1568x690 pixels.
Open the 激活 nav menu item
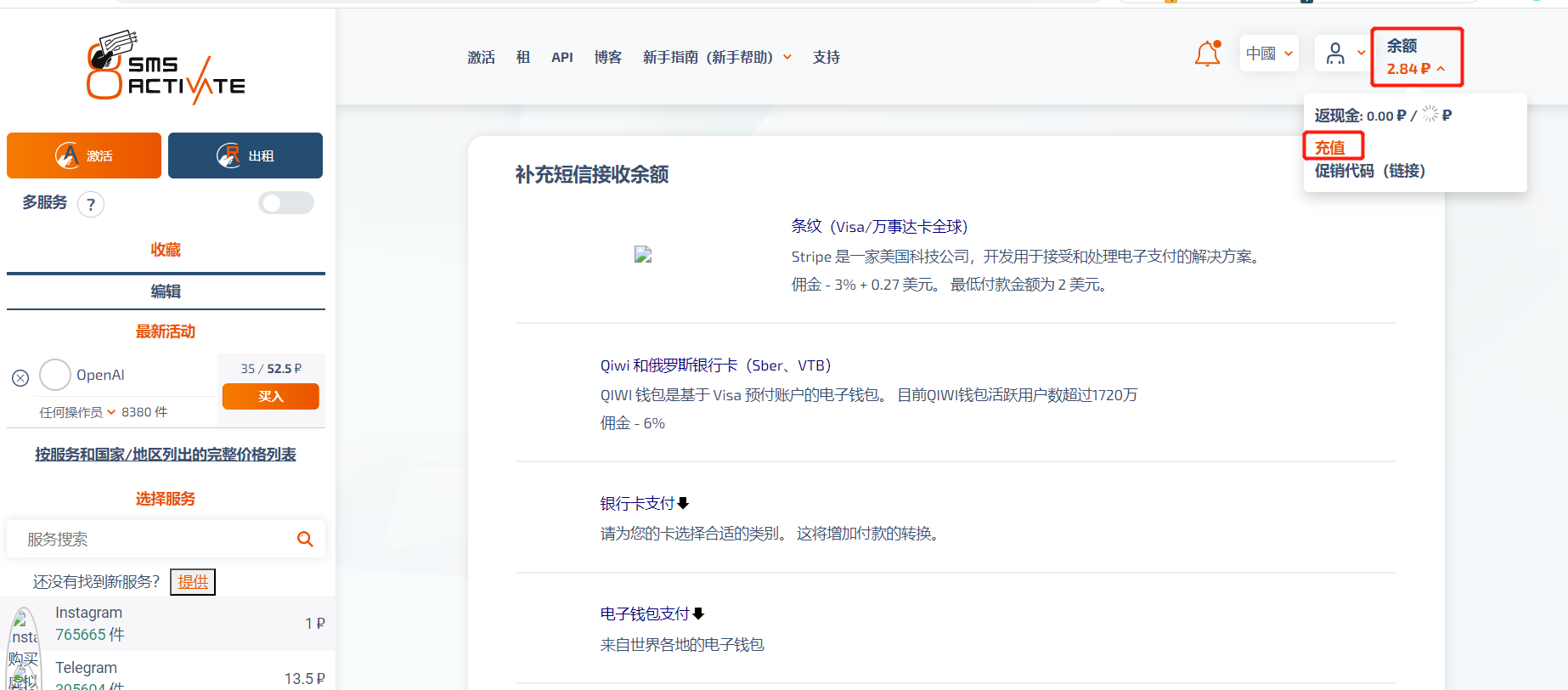click(481, 57)
